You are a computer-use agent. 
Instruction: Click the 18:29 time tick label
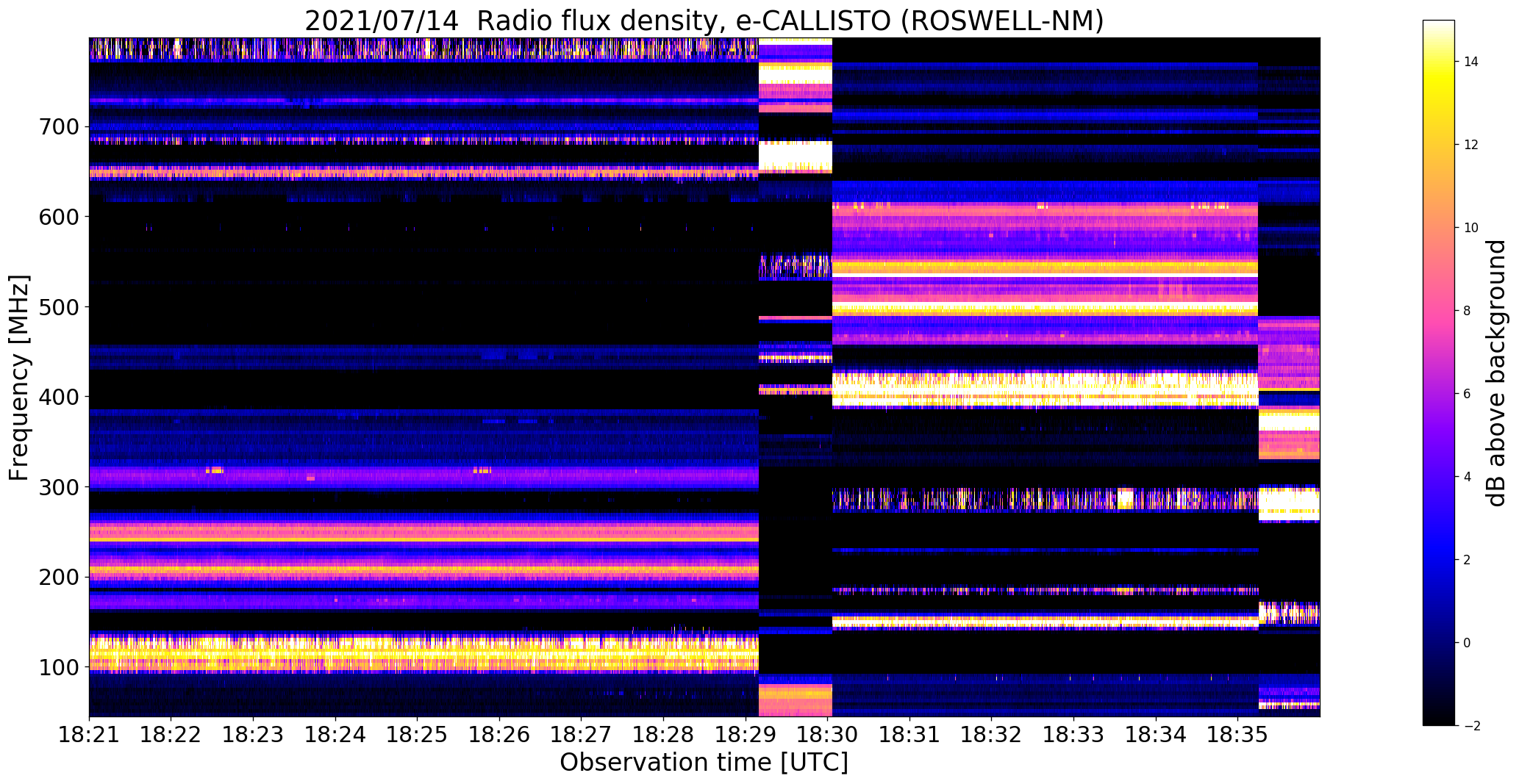click(x=746, y=735)
